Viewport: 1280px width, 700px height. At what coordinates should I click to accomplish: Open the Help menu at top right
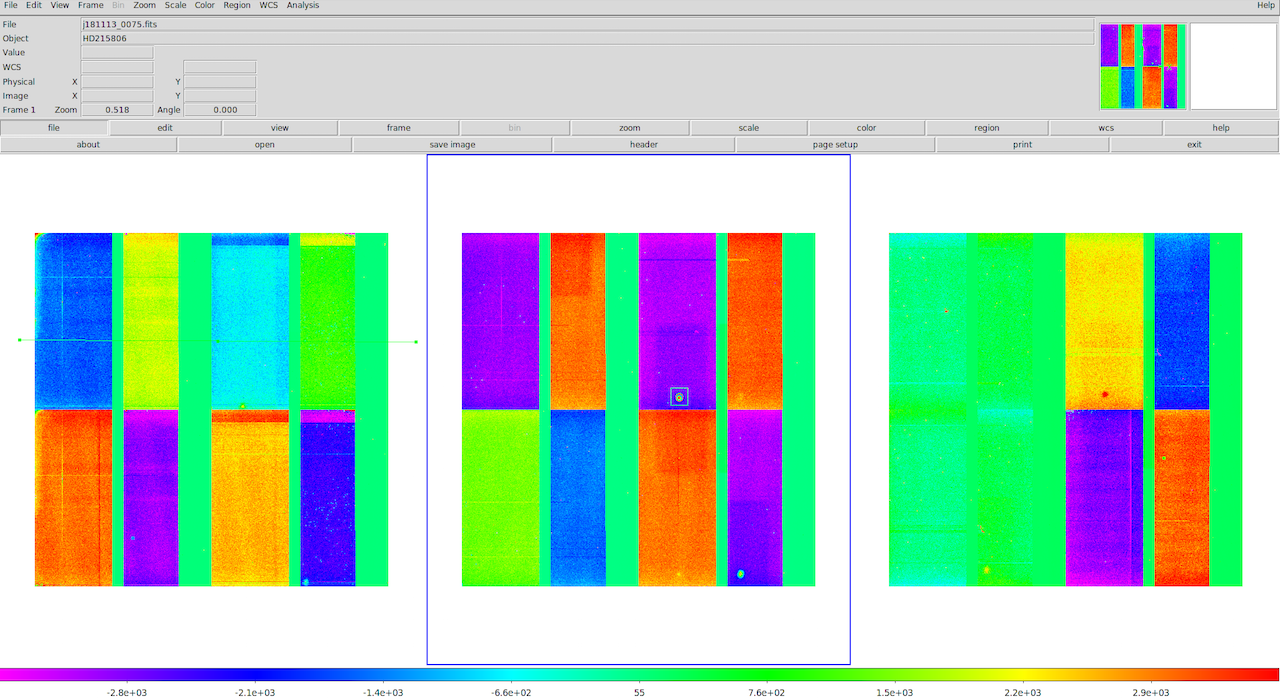click(x=1265, y=5)
